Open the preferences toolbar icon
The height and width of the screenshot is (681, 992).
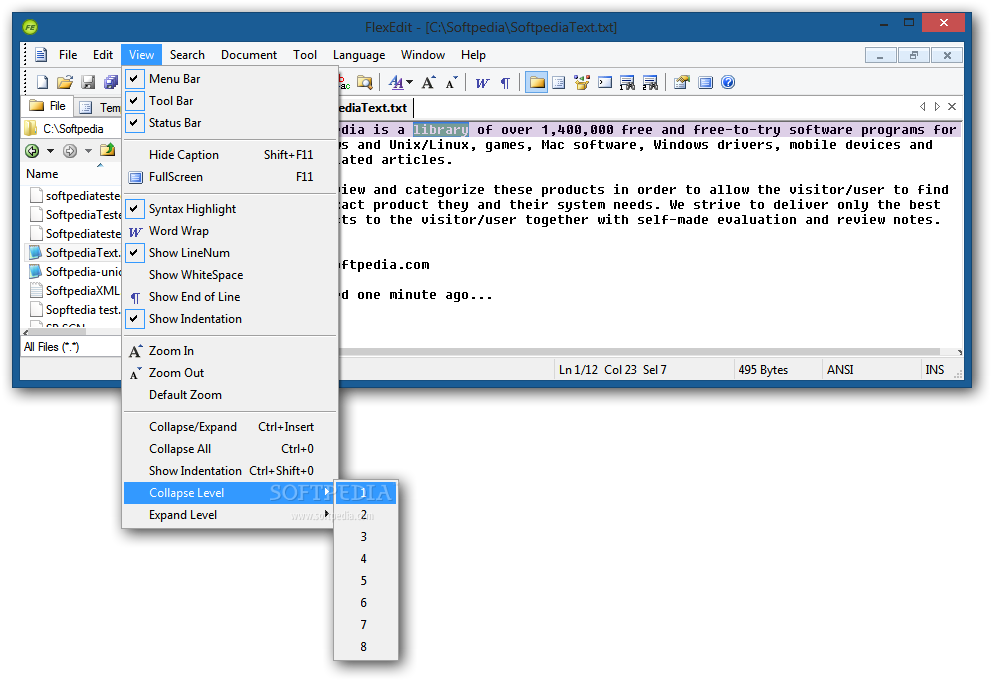point(681,82)
